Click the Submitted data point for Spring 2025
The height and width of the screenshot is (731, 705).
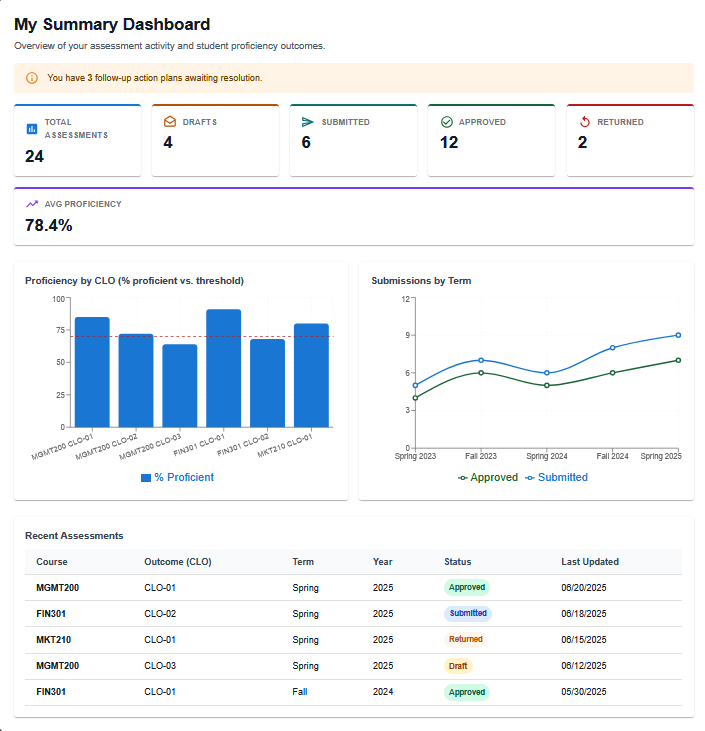[x=678, y=335]
